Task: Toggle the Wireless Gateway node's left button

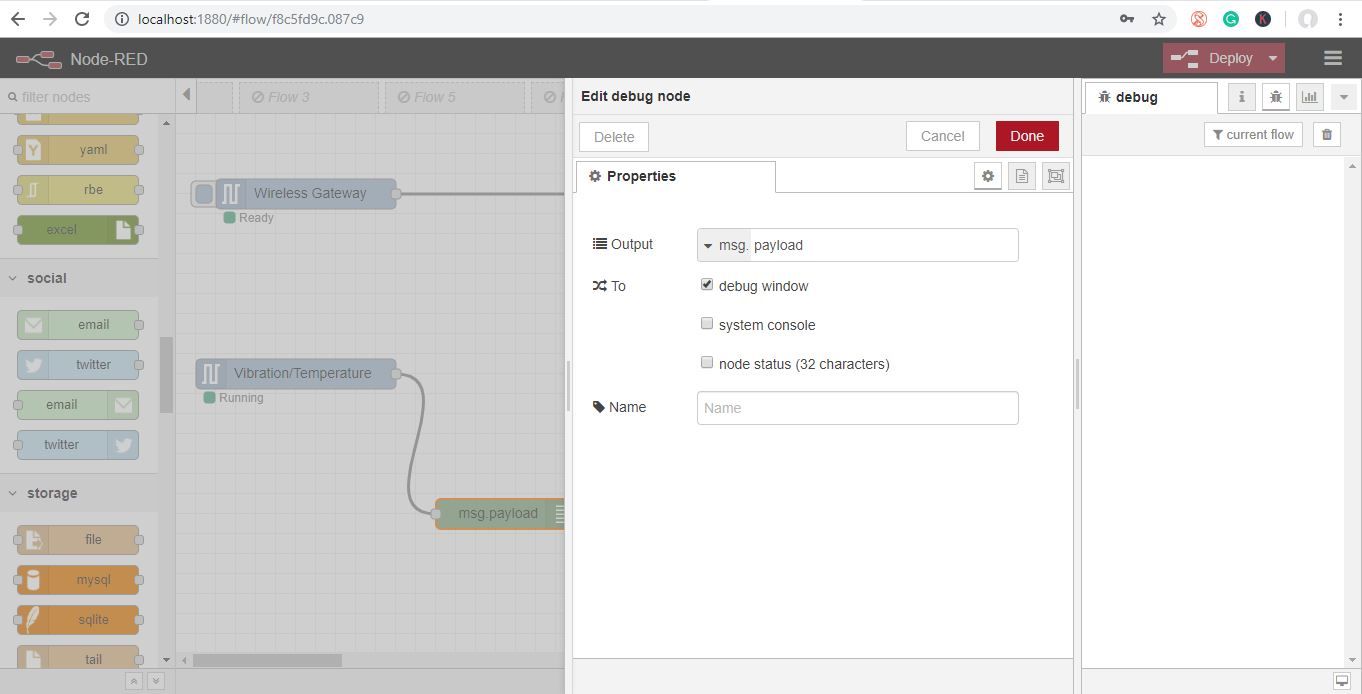Action: (x=204, y=193)
